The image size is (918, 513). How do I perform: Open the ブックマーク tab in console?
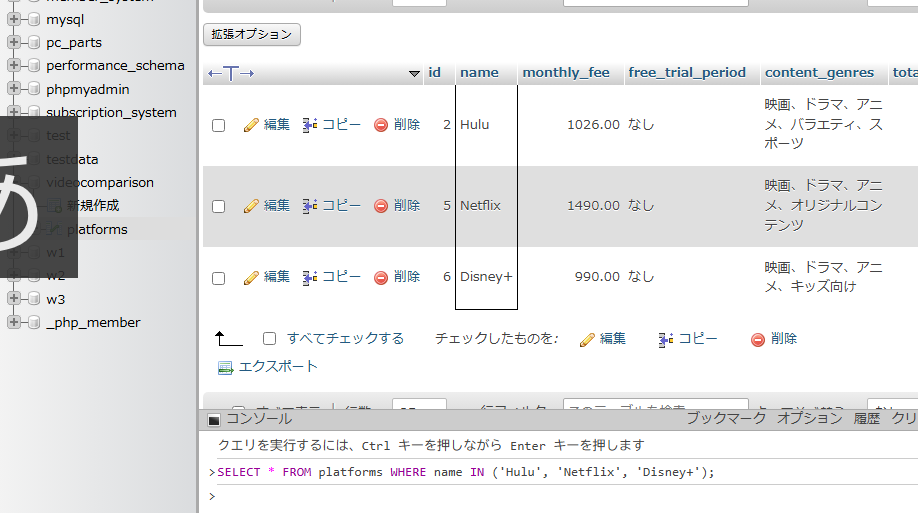pyautogui.click(x=726, y=419)
